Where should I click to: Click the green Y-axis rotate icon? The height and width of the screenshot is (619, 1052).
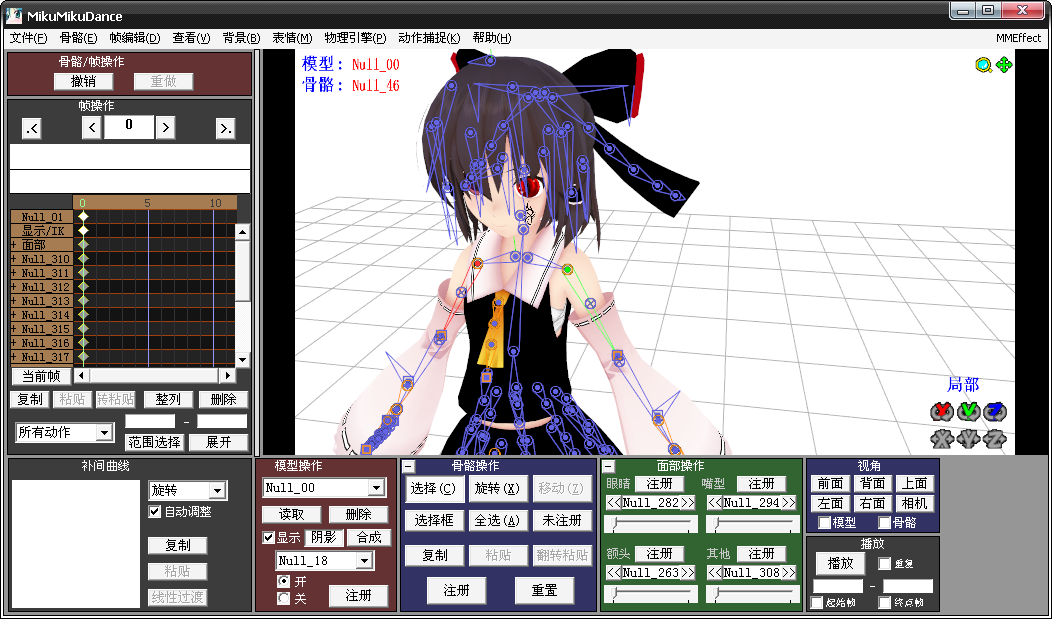pos(969,411)
